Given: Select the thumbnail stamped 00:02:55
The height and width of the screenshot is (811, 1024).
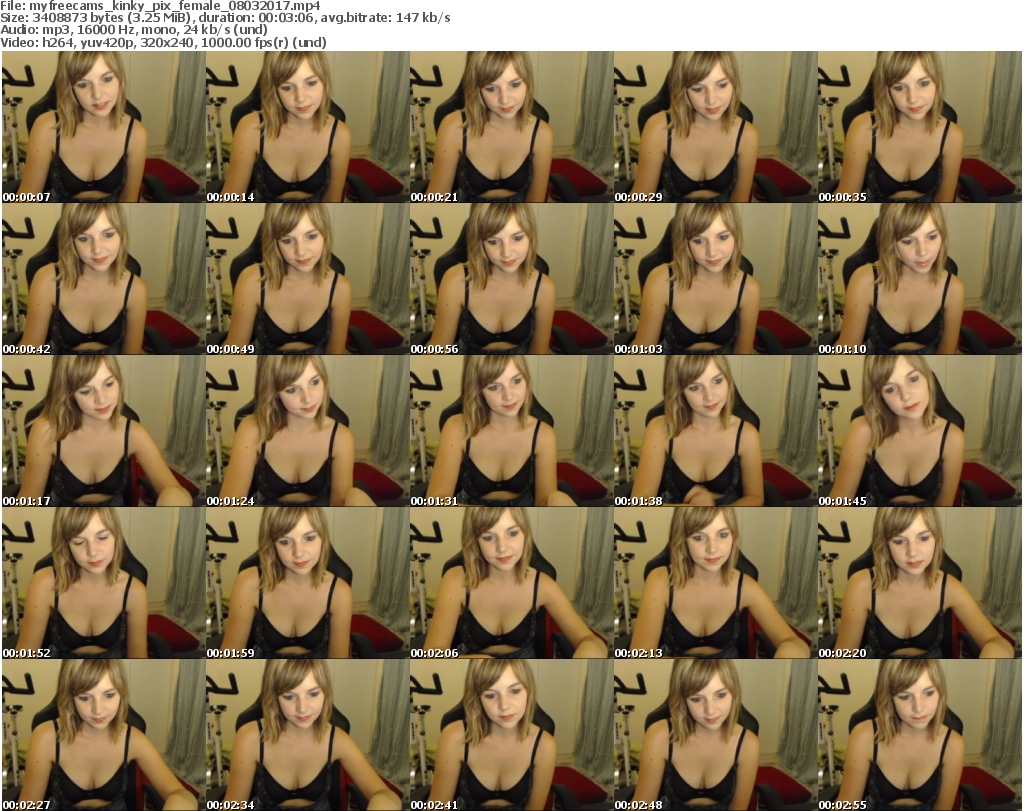Looking at the screenshot, I should [920, 735].
